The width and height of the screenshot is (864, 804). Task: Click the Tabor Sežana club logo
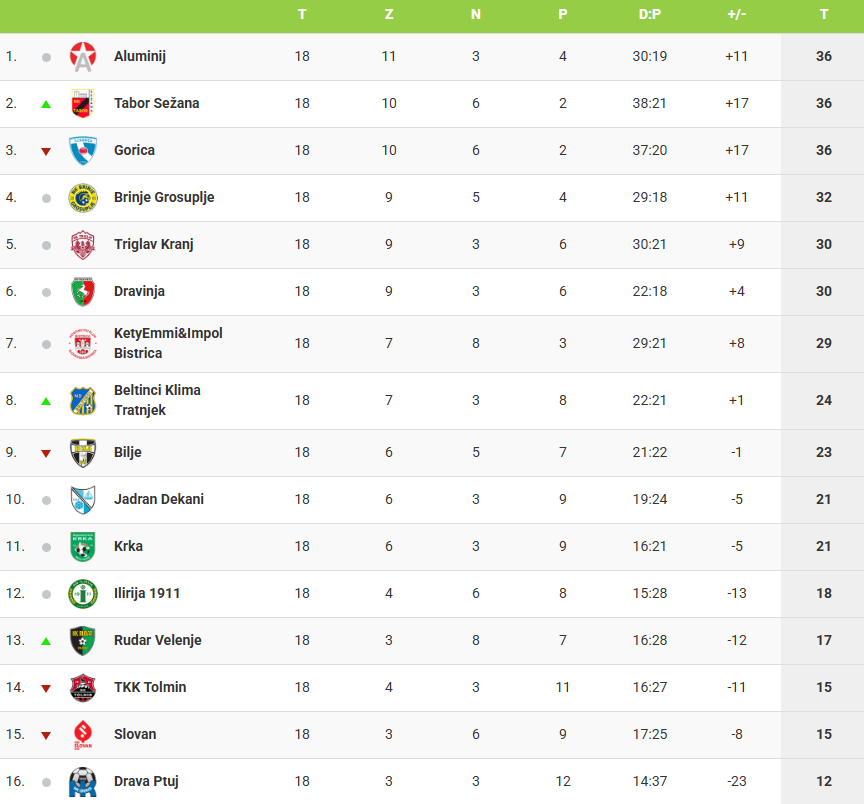click(83, 104)
